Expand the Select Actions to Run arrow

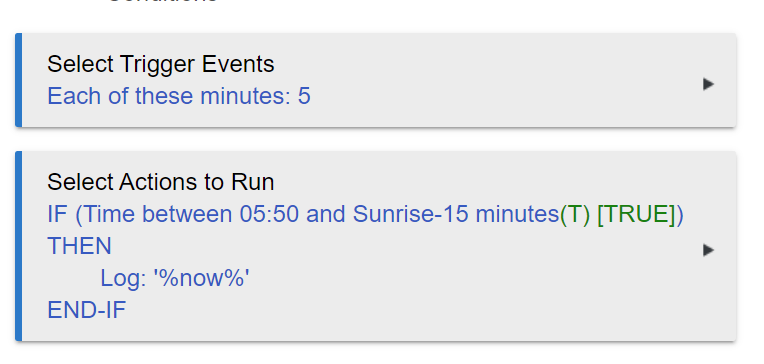click(708, 250)
